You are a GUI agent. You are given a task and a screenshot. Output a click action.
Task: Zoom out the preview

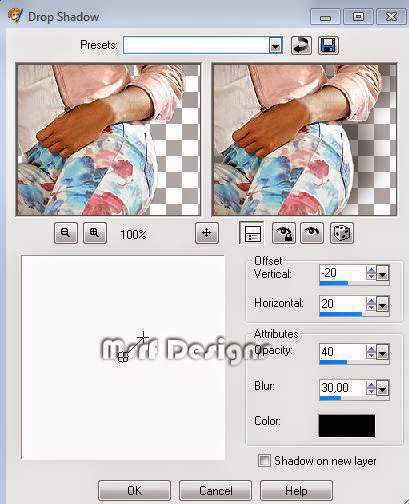point(66,233)
